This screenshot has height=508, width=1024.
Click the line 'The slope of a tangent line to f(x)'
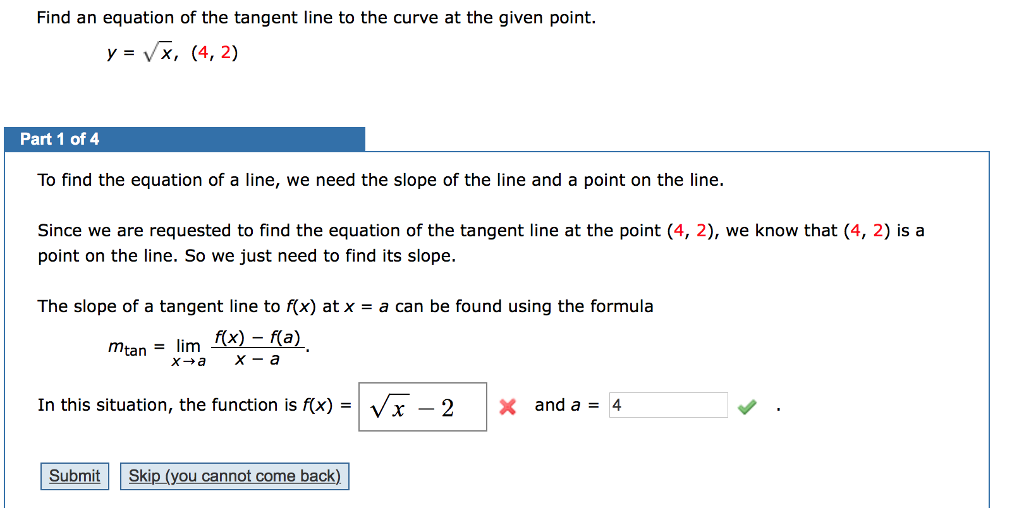click(x=345, y=306)
